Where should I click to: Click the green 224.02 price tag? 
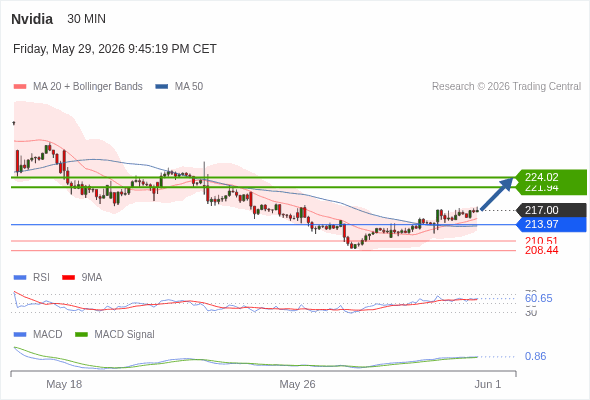(x=551, y=177)
